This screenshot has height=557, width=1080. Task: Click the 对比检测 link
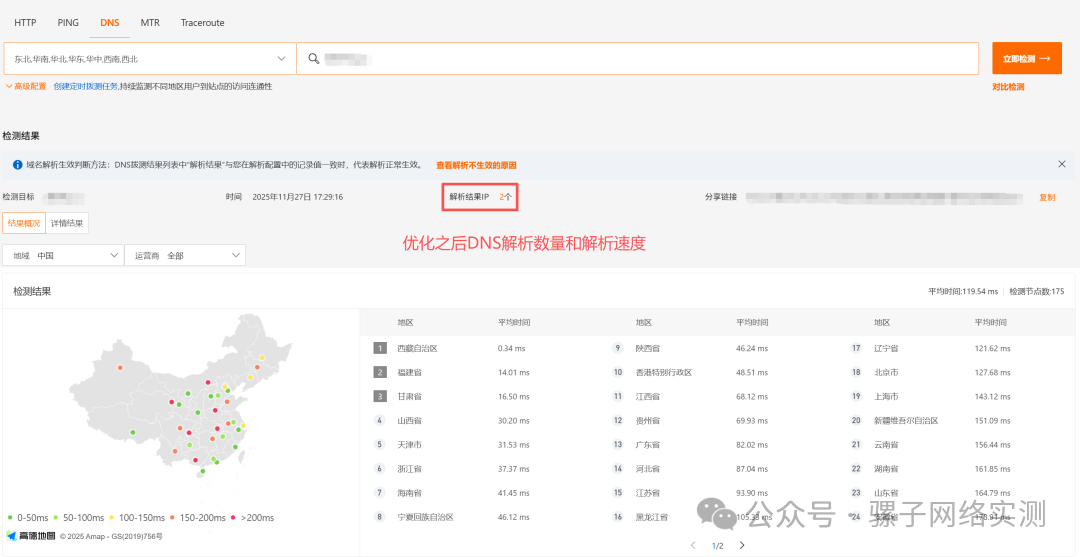(x=1008, y=87)
